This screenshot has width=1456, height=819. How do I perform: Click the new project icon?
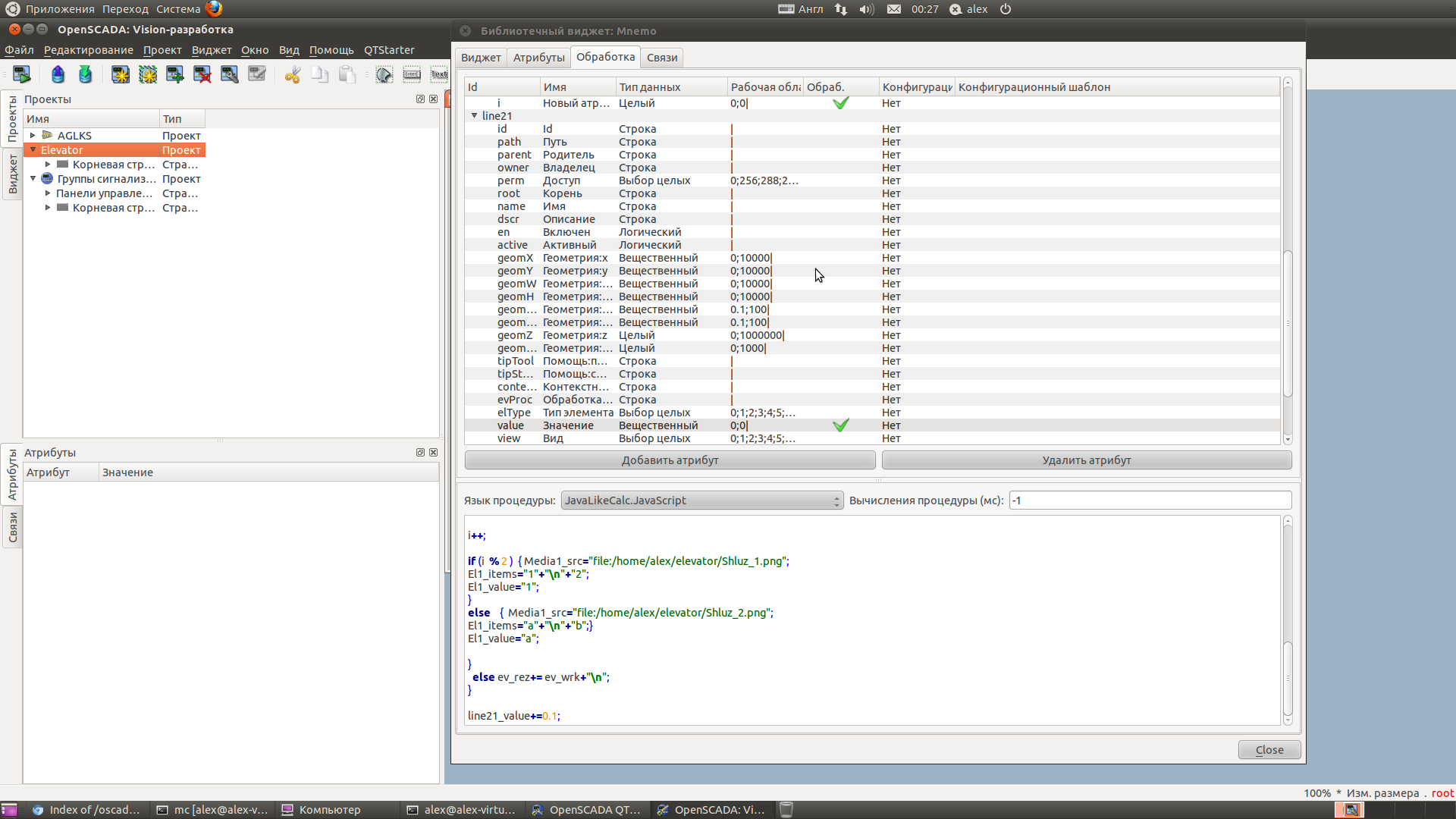click(120, 74)
